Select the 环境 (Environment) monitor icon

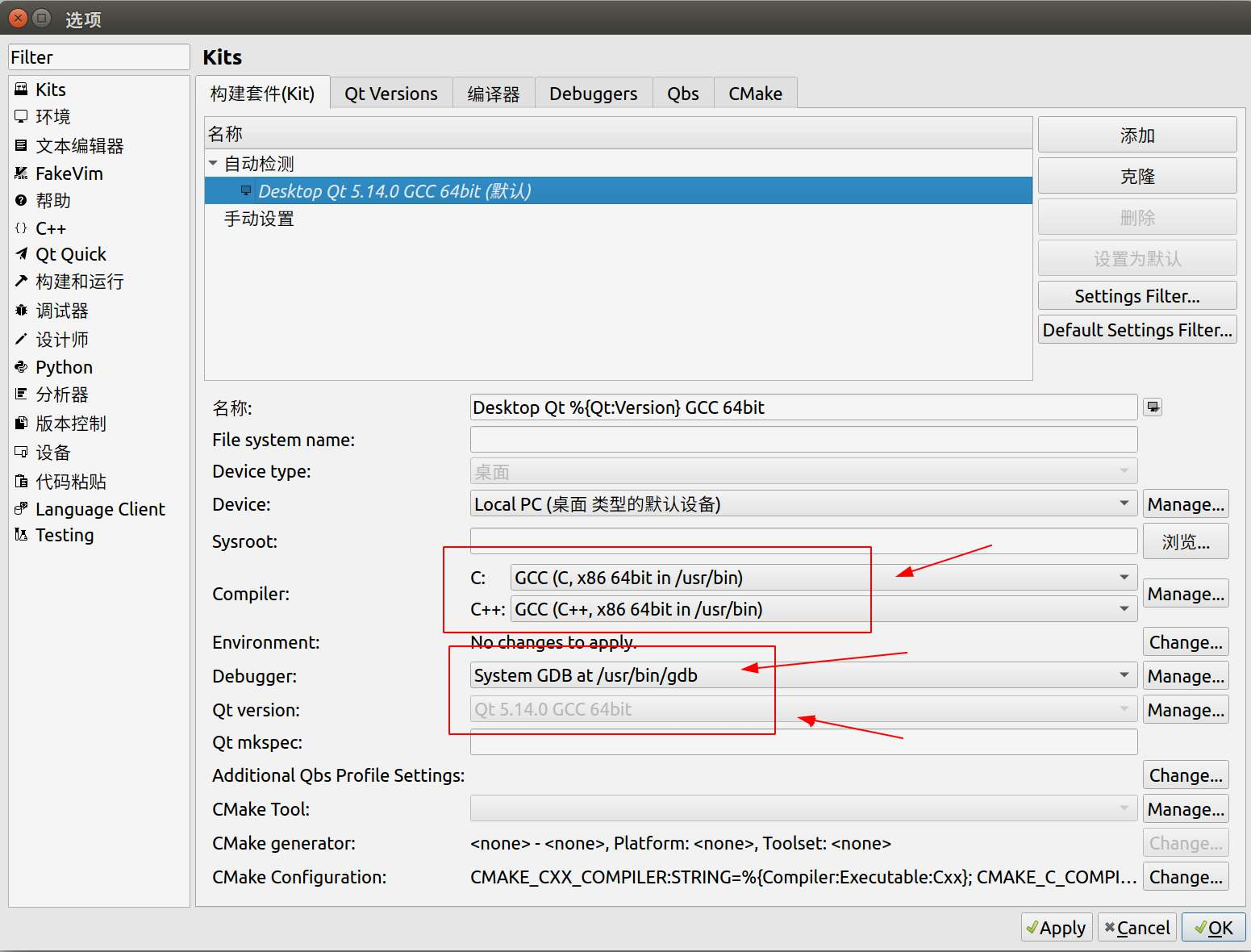(21, 117)
